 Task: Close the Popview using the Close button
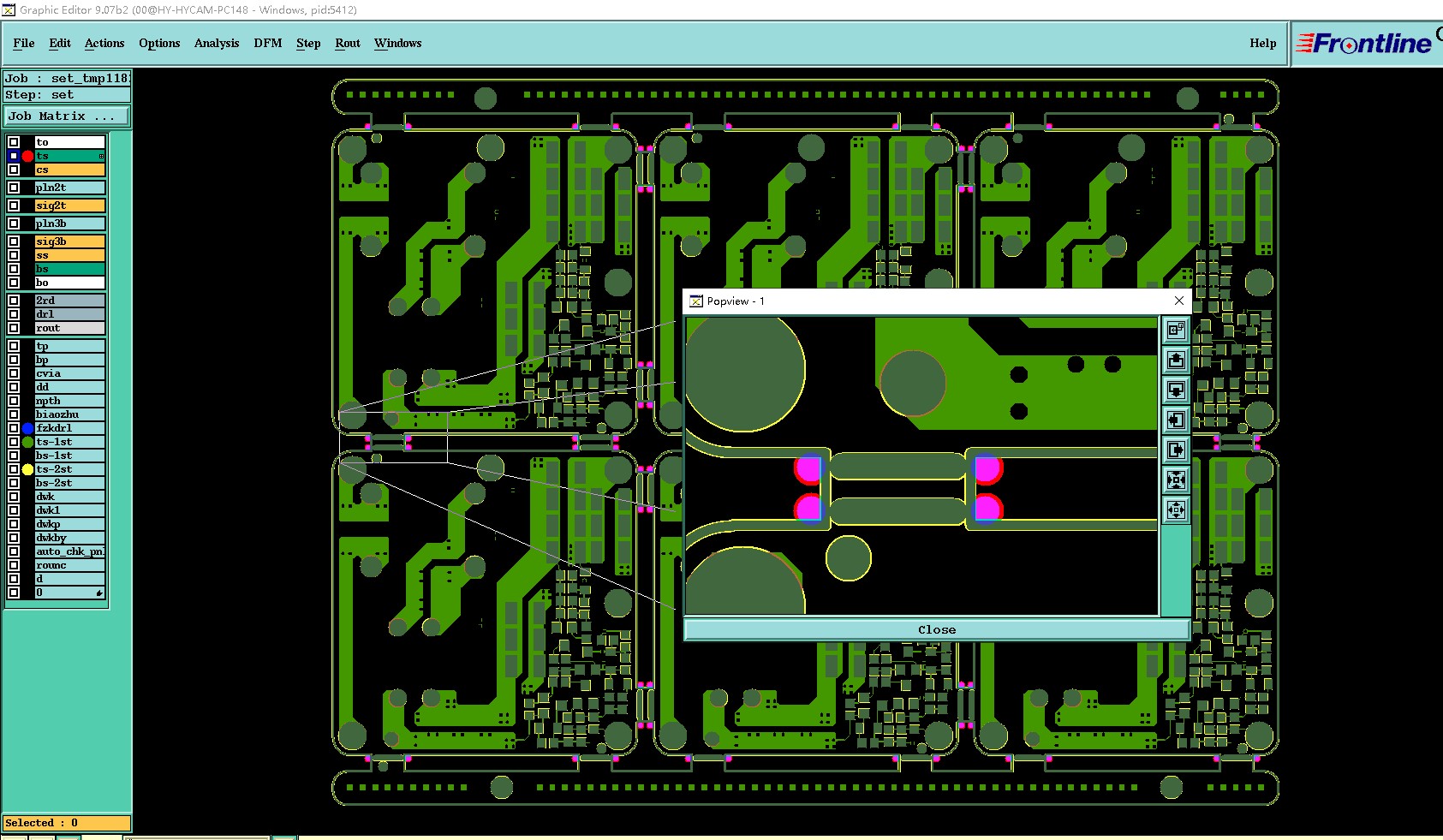[x=937, y=629]
